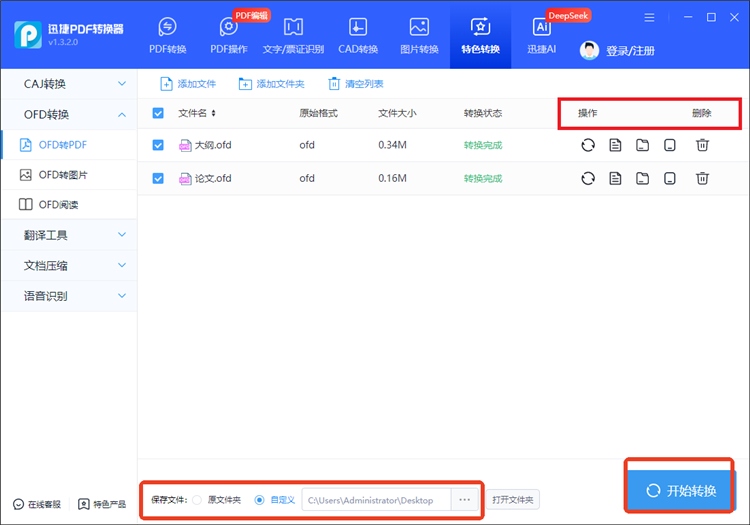Click 添加文件夹 button
Screen dimensions: 750x525
(x=271, y=84)
